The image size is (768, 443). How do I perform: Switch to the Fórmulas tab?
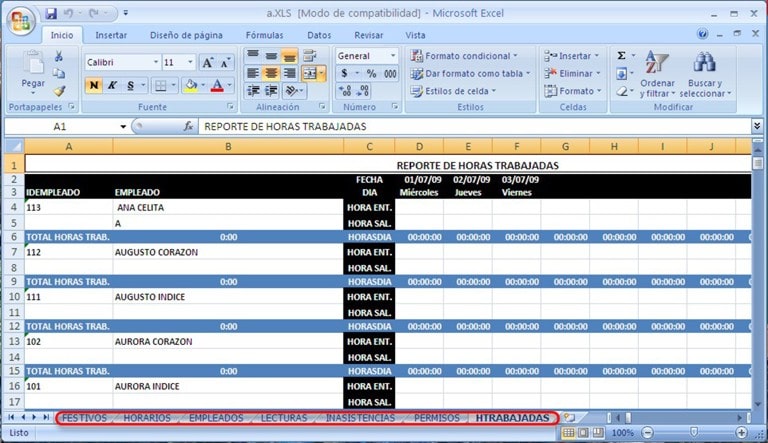pos(264,35)
